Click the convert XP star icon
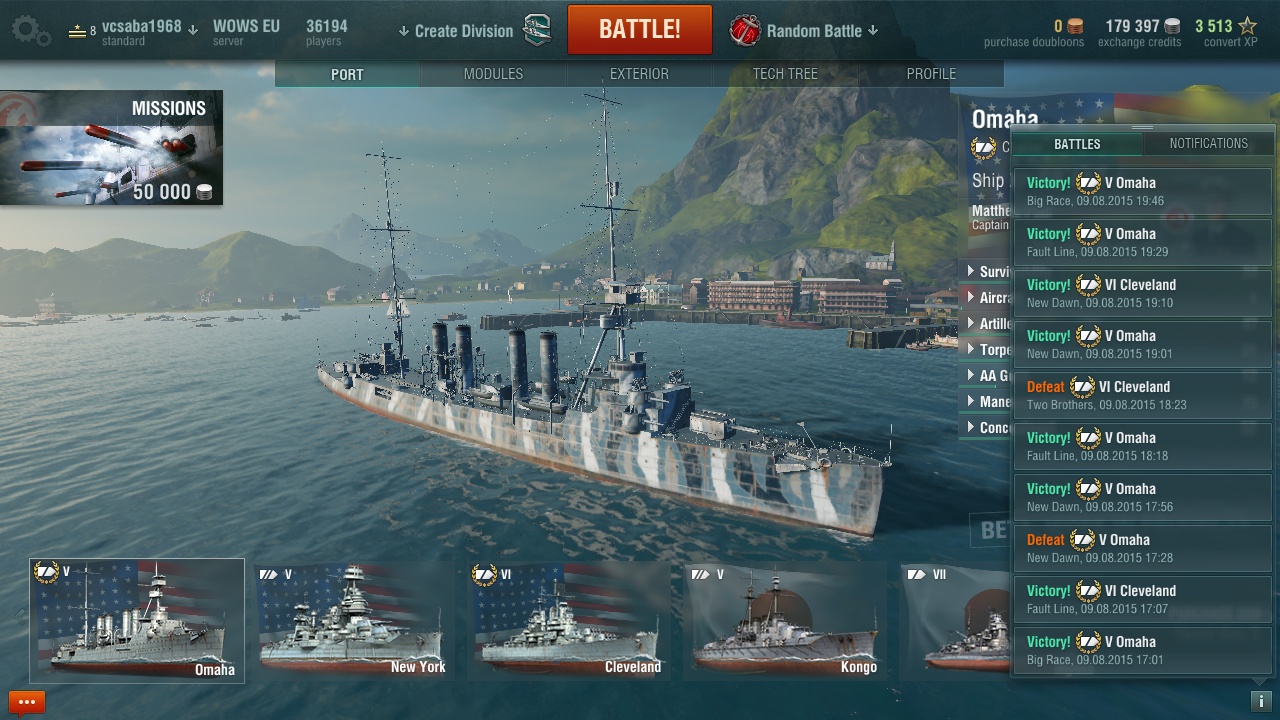 coord(1247,26)
